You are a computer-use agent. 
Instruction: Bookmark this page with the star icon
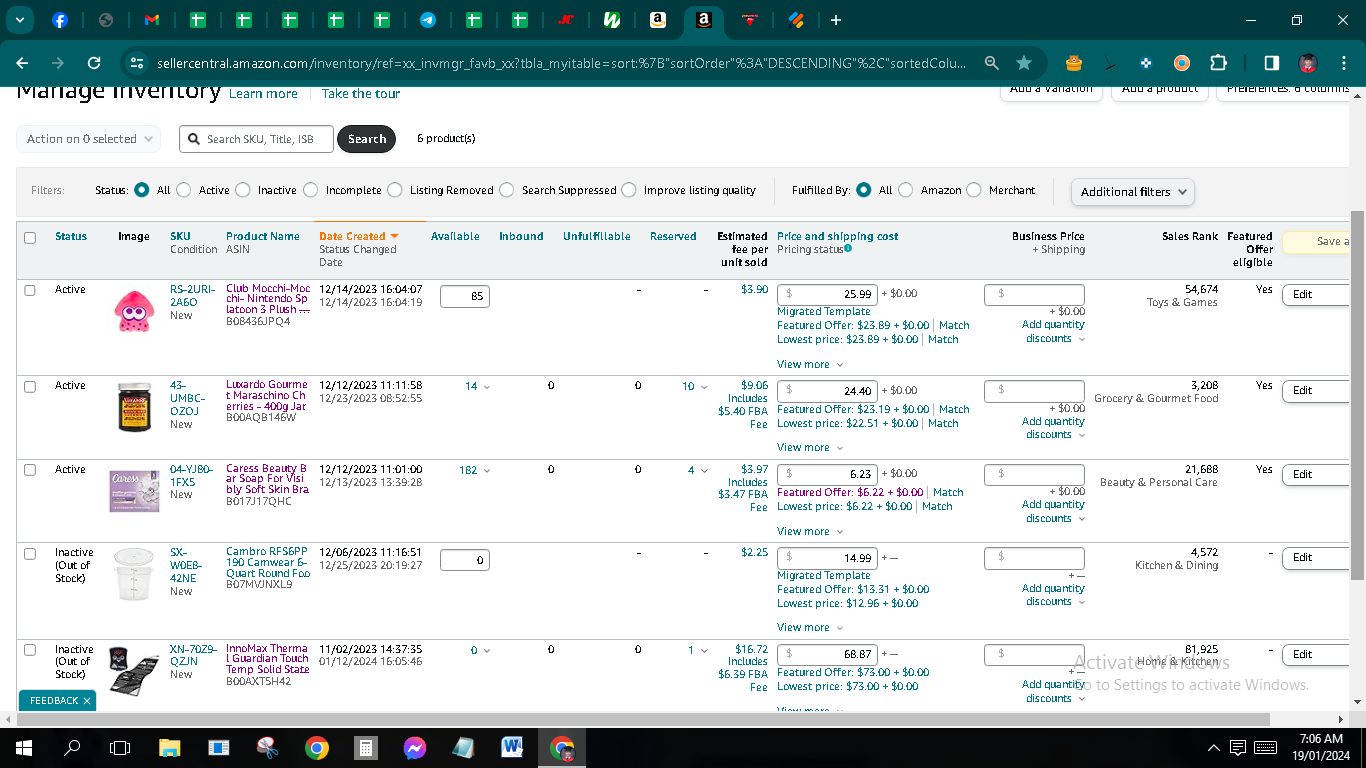coord(1024,63)
